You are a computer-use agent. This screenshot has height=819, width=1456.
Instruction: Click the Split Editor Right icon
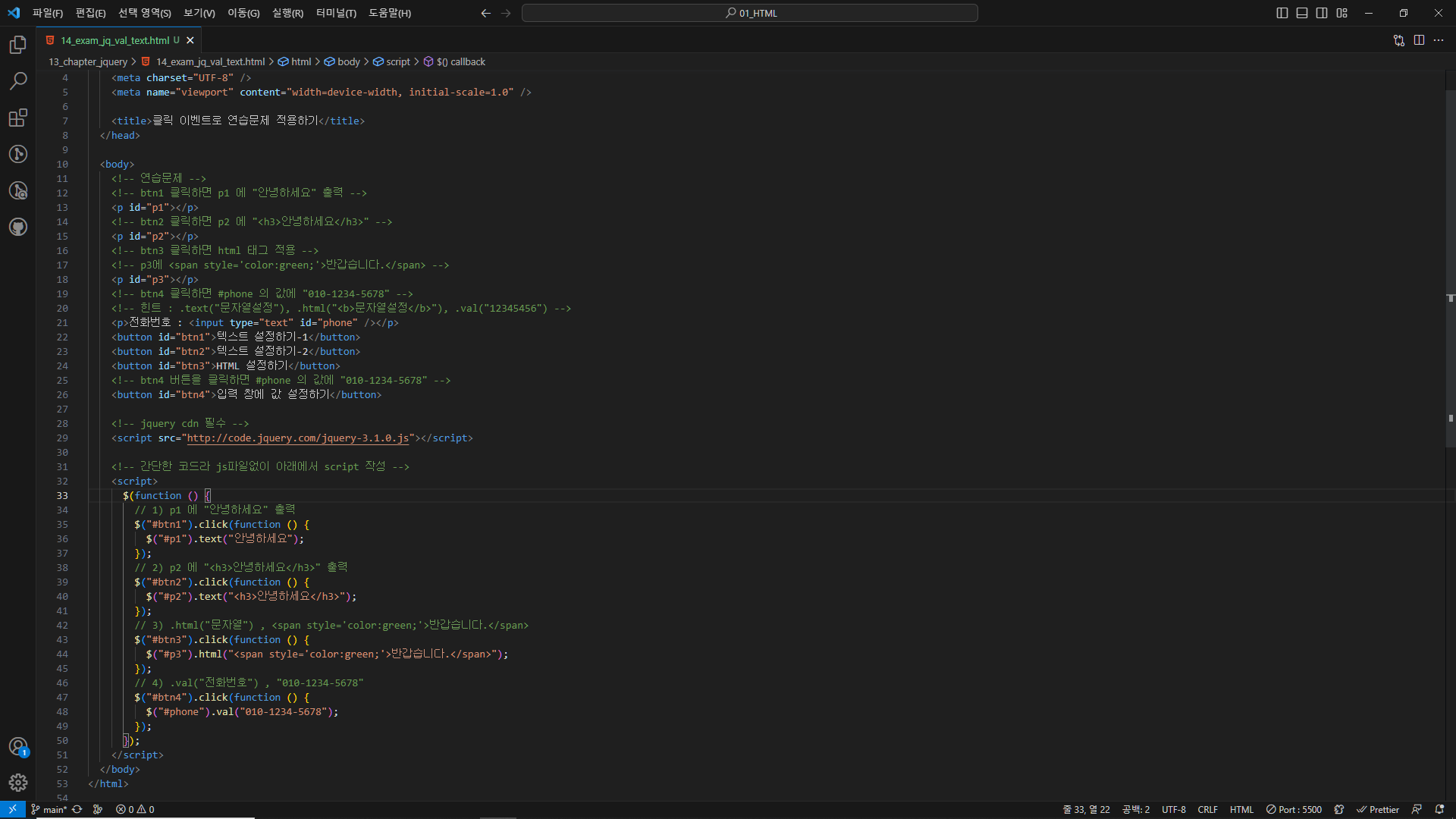pos(1419,40)
